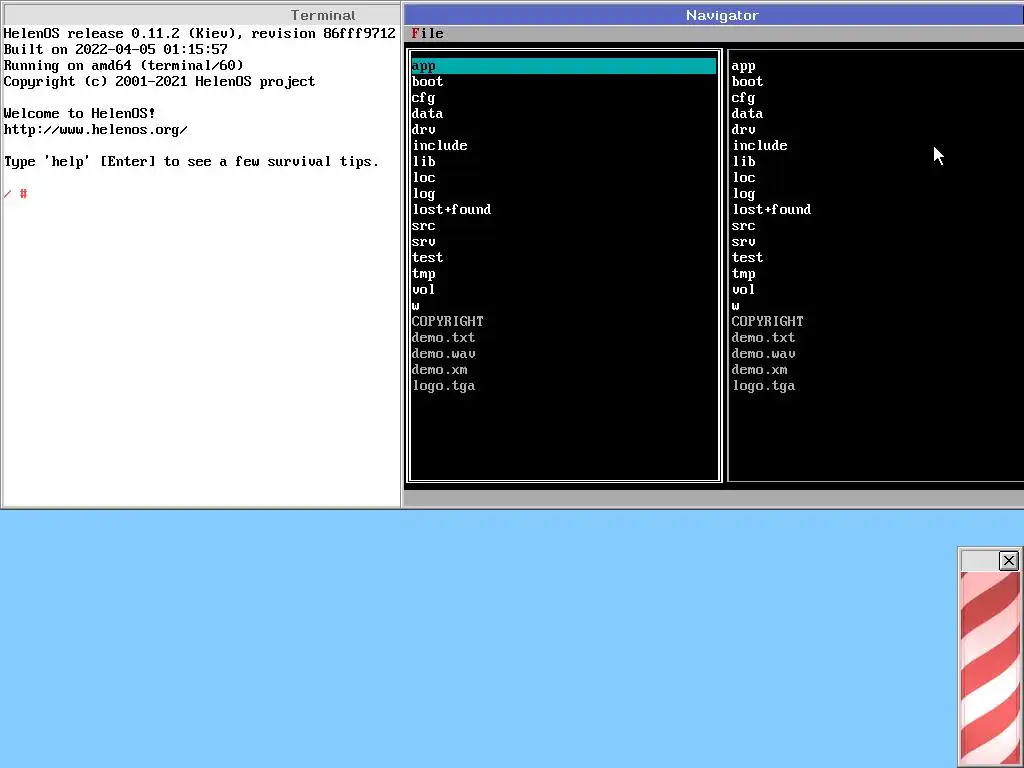
Task: Select vol directory in left panel
Action: click(x=423, y=289)
